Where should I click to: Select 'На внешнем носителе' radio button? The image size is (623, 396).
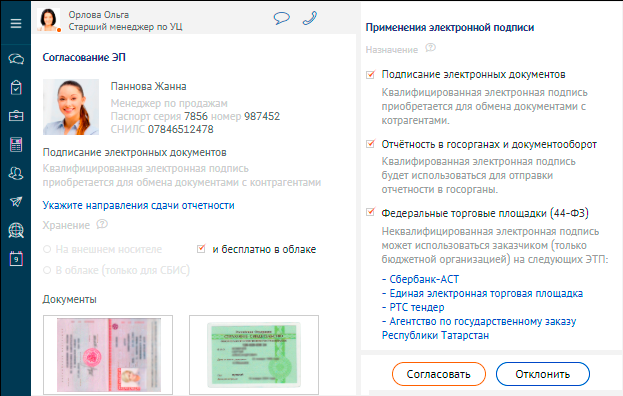click(x=47, y=249)
